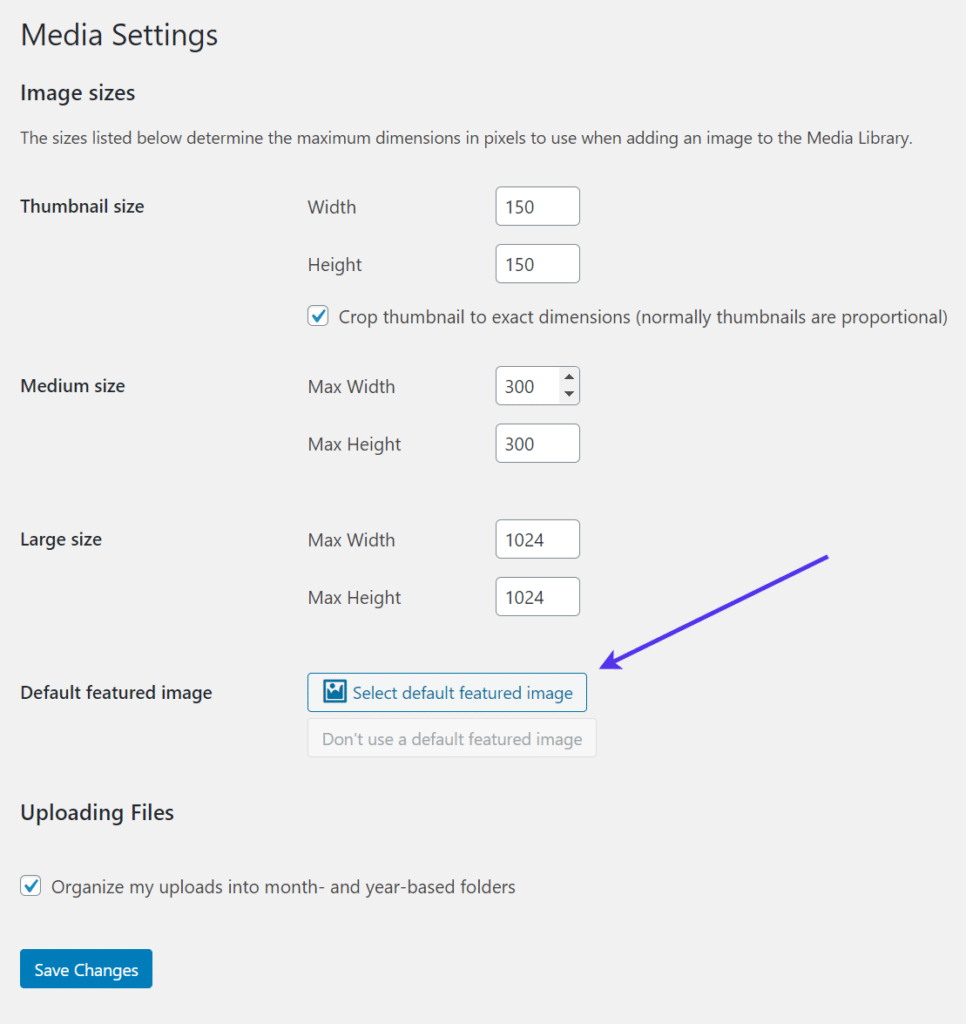Click the Large size Max Height field

pos(537,596)
